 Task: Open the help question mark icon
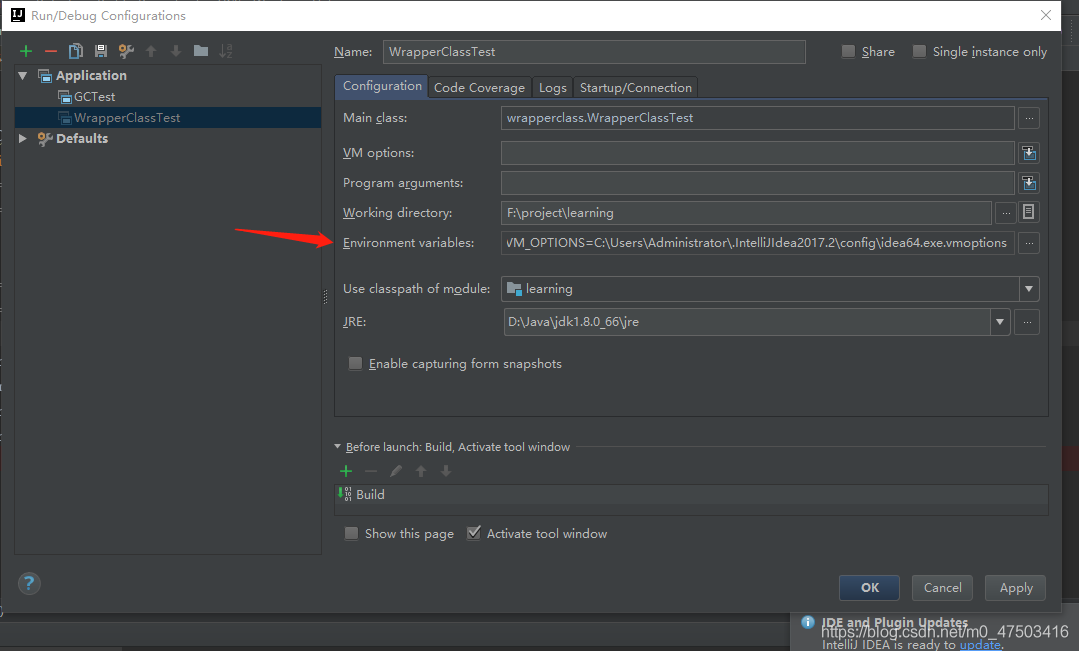pyautogui.click(x=29, y=584)
